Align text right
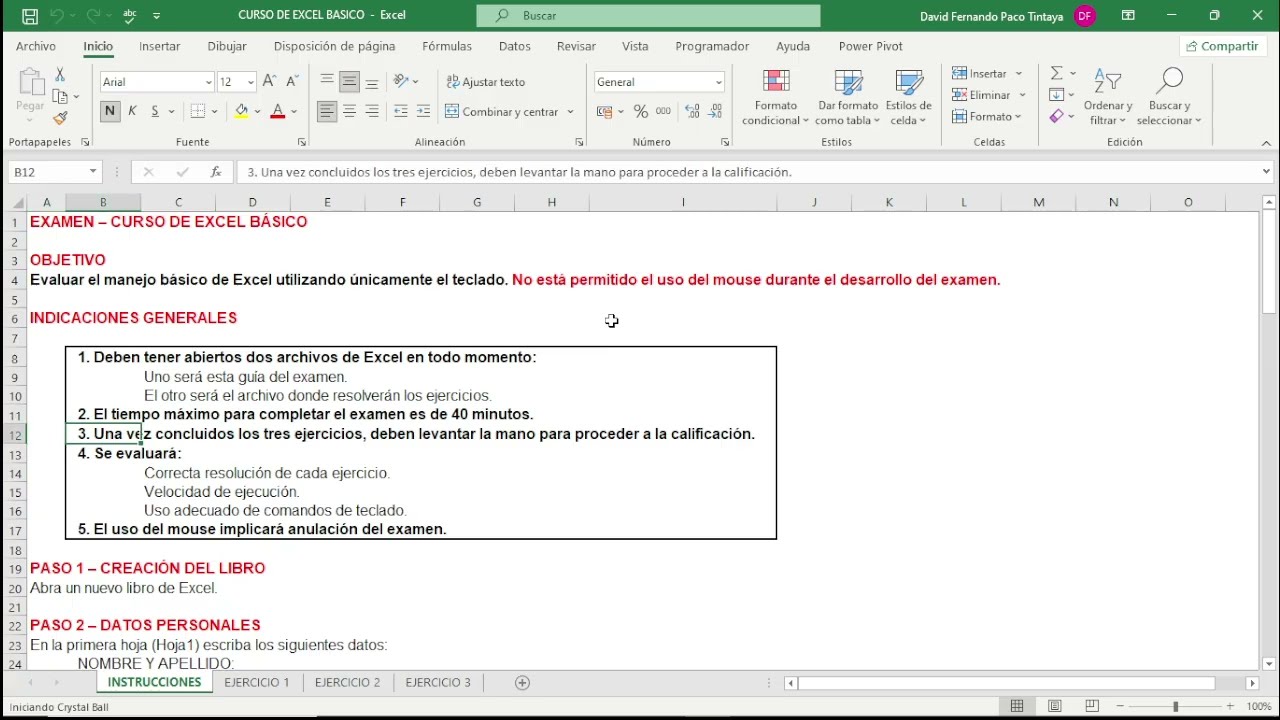This screenshot has width=1280, height=720. [x=372, y=112]
